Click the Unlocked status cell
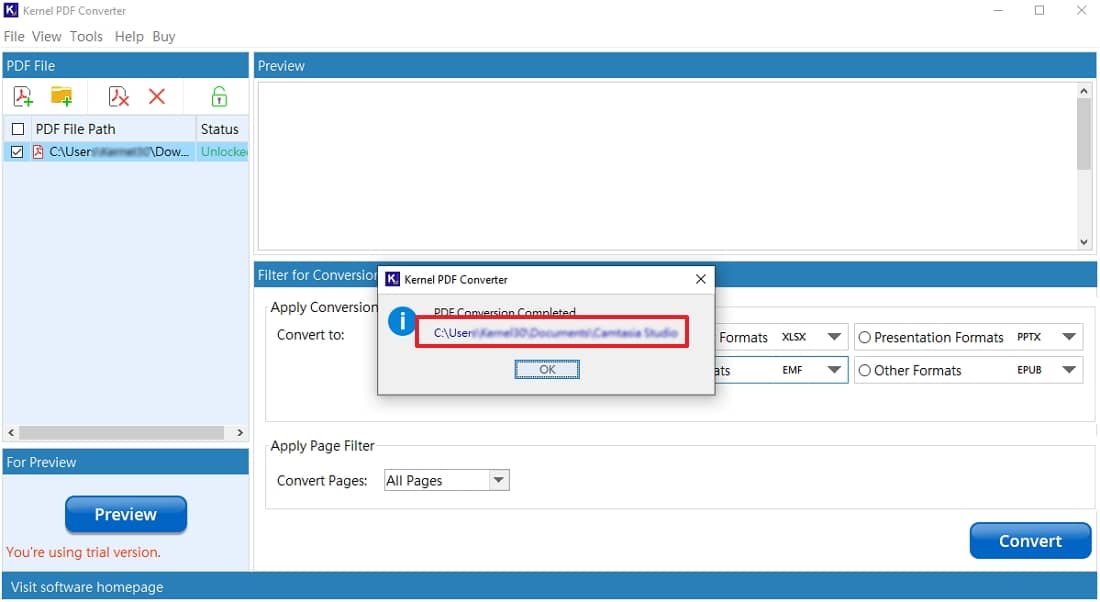Screen dimensions: 1100x602 coord(223,152)
